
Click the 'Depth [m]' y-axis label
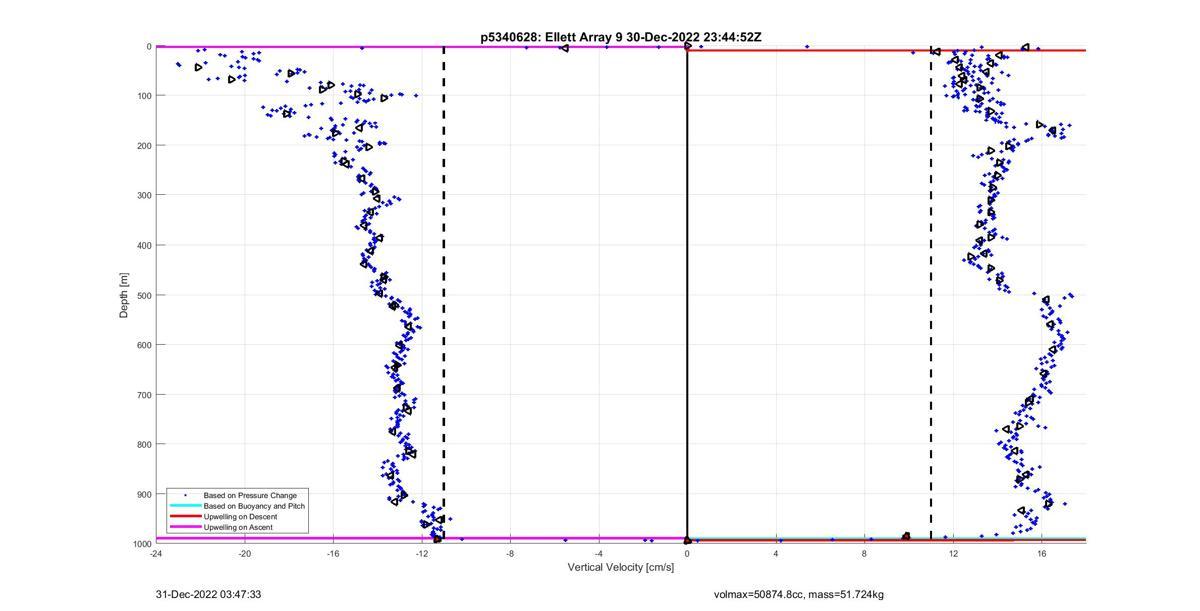124,295
